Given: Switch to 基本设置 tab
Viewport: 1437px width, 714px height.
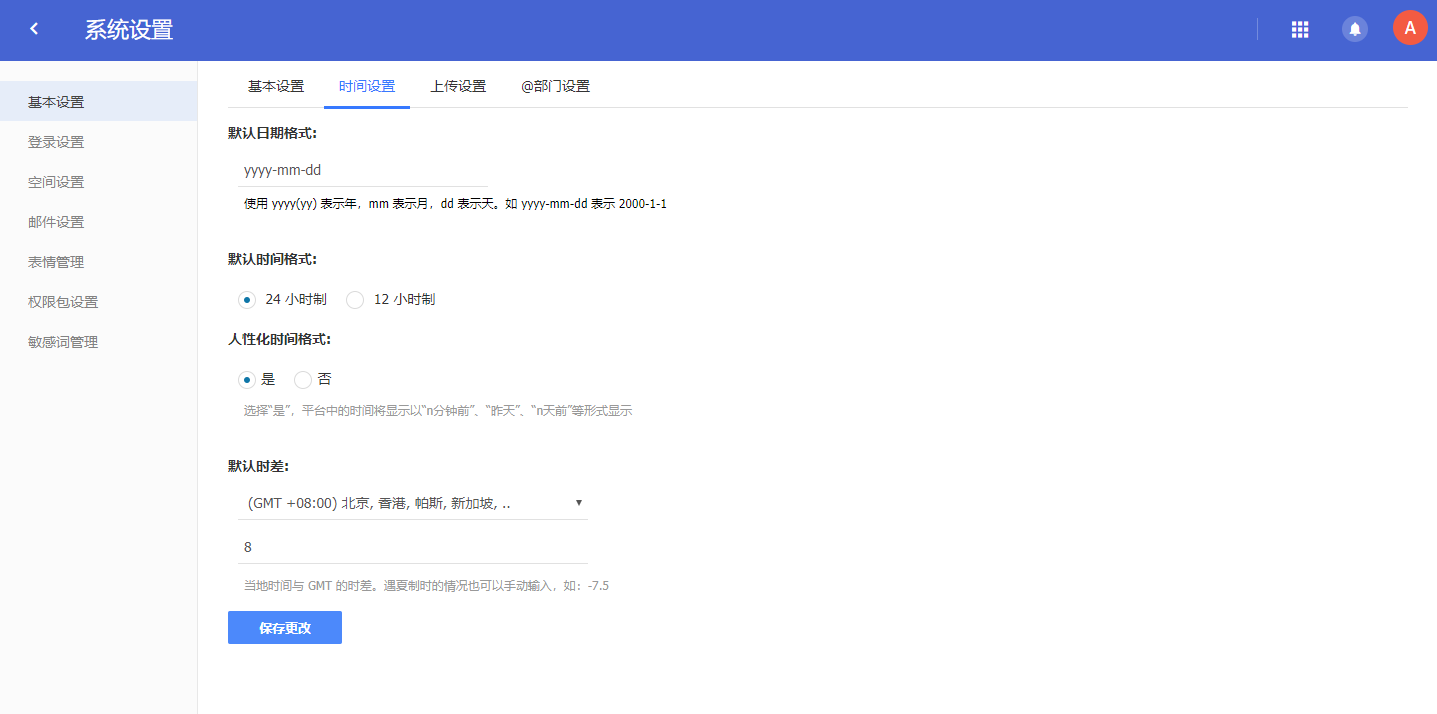Looking at the screenshot, I should pos(276,86).
